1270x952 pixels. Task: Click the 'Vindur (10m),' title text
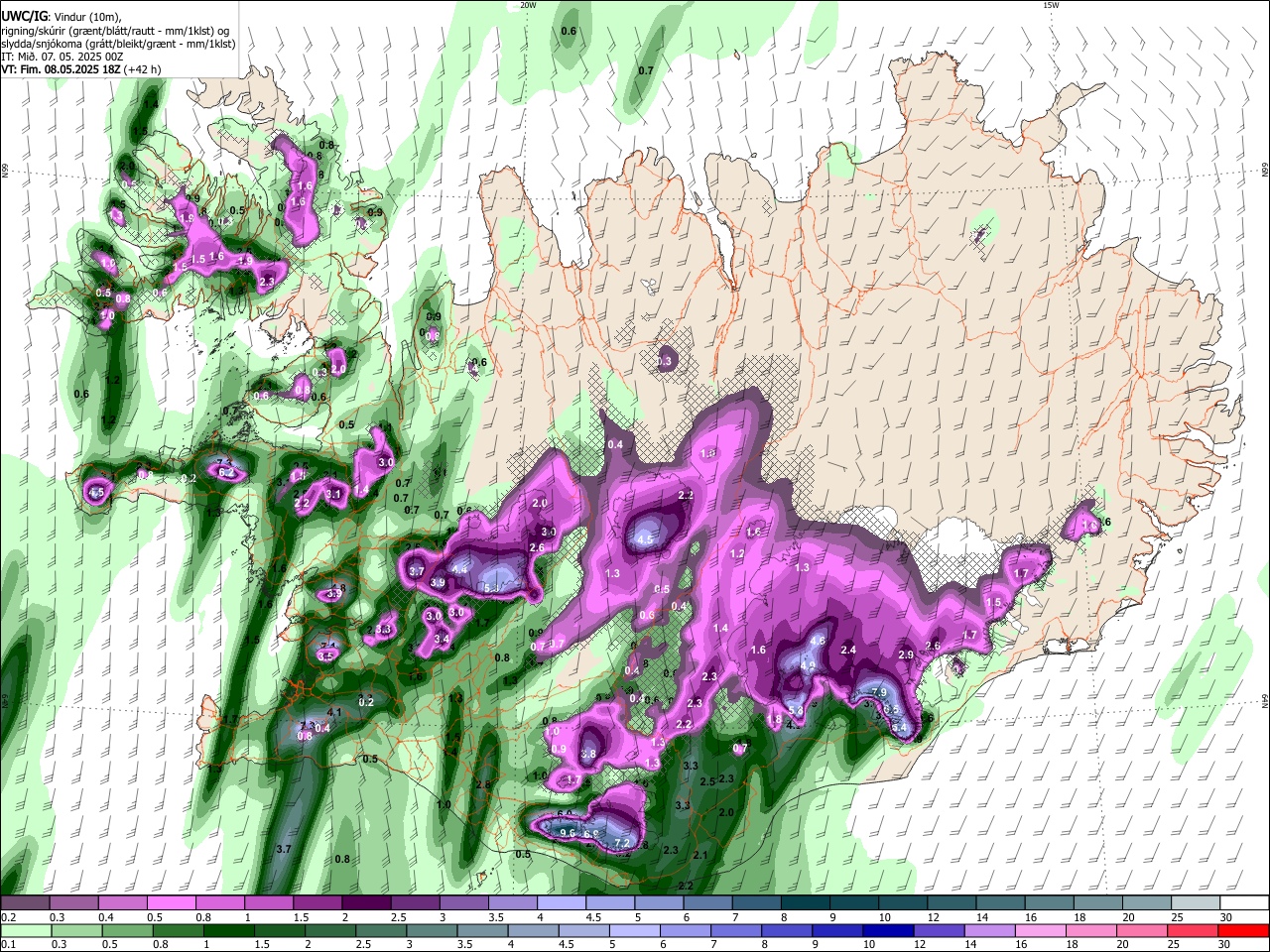88,17
